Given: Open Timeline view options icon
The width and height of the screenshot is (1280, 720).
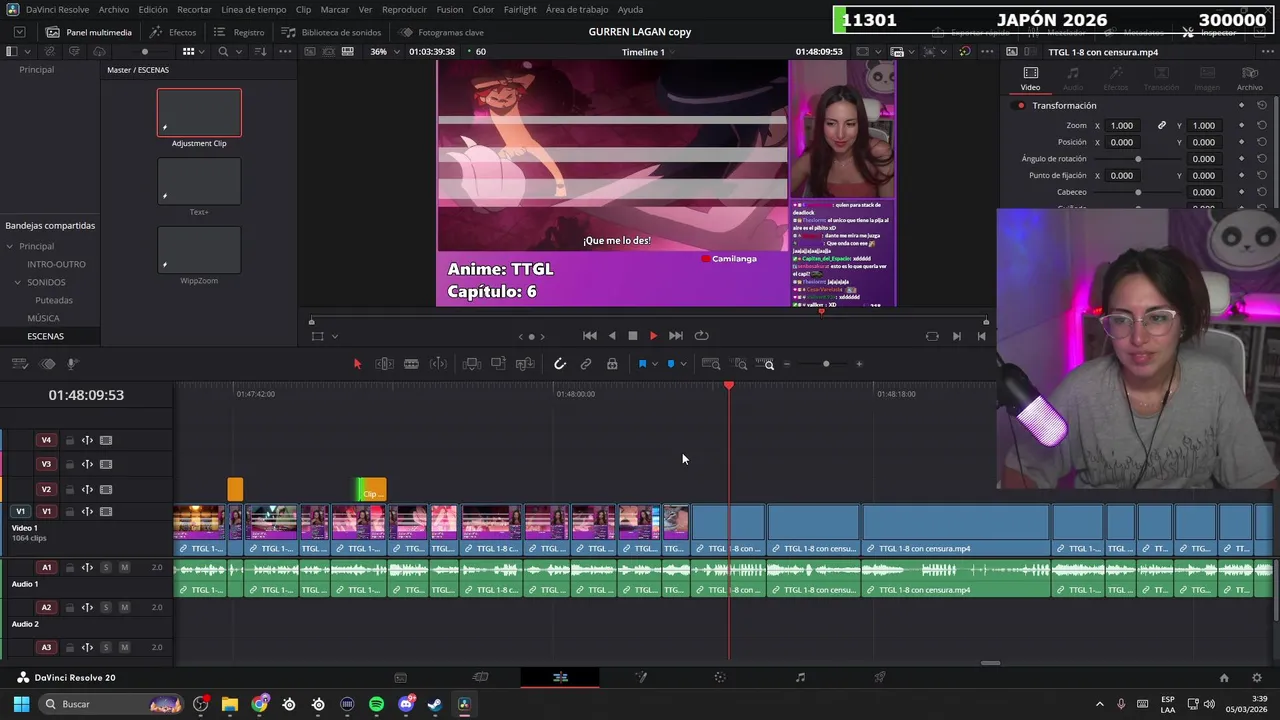Looking at the screenshot, I should 20,364.
